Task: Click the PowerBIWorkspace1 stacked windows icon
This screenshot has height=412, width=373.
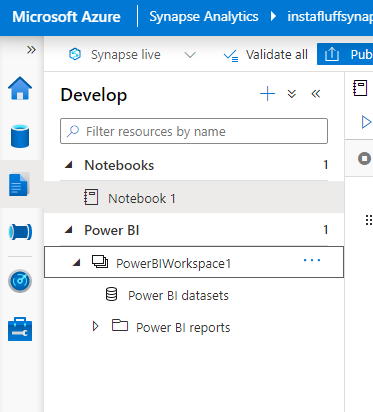Action: (100, 262)
